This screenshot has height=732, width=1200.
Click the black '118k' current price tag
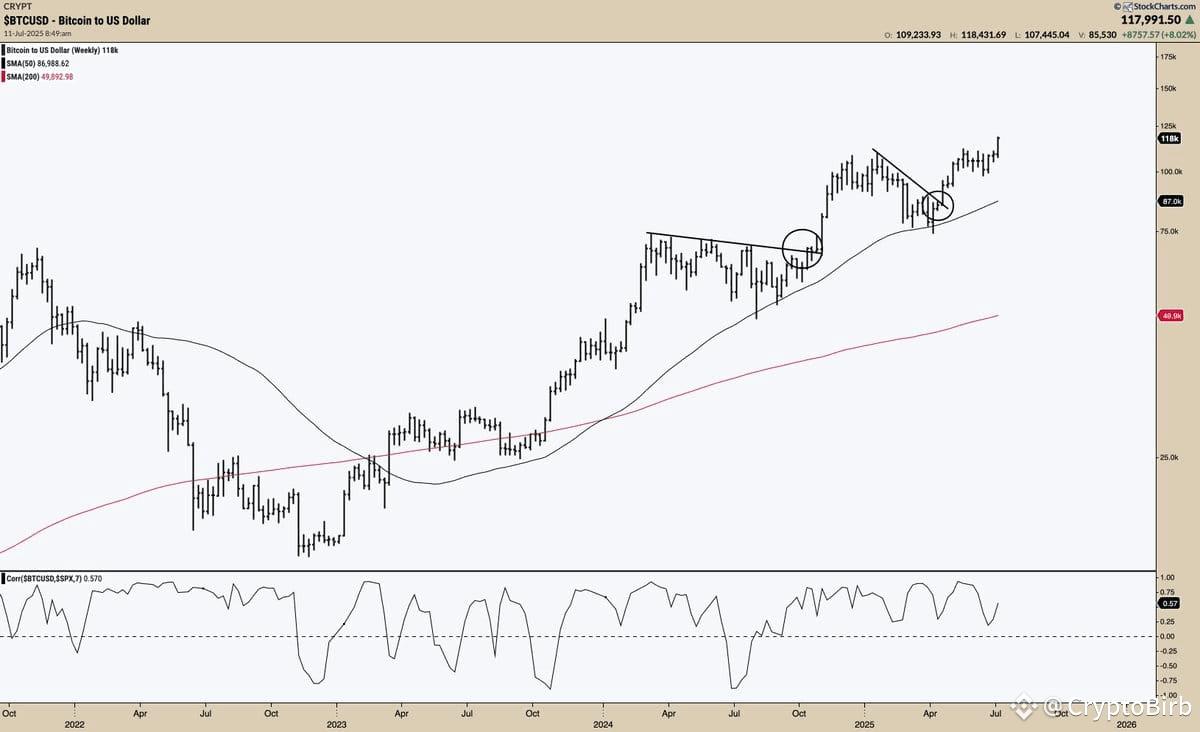[1171, 138]
